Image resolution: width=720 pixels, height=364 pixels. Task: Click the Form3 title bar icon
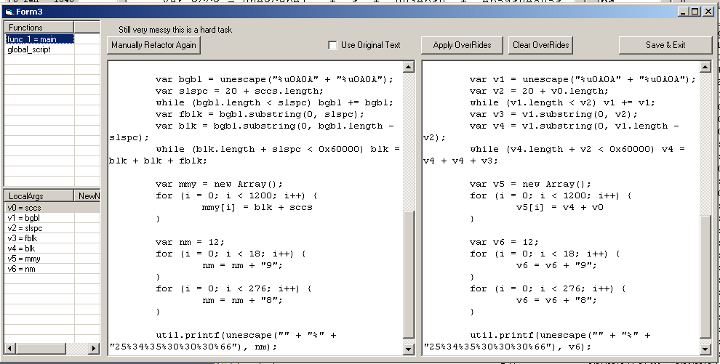9,12
